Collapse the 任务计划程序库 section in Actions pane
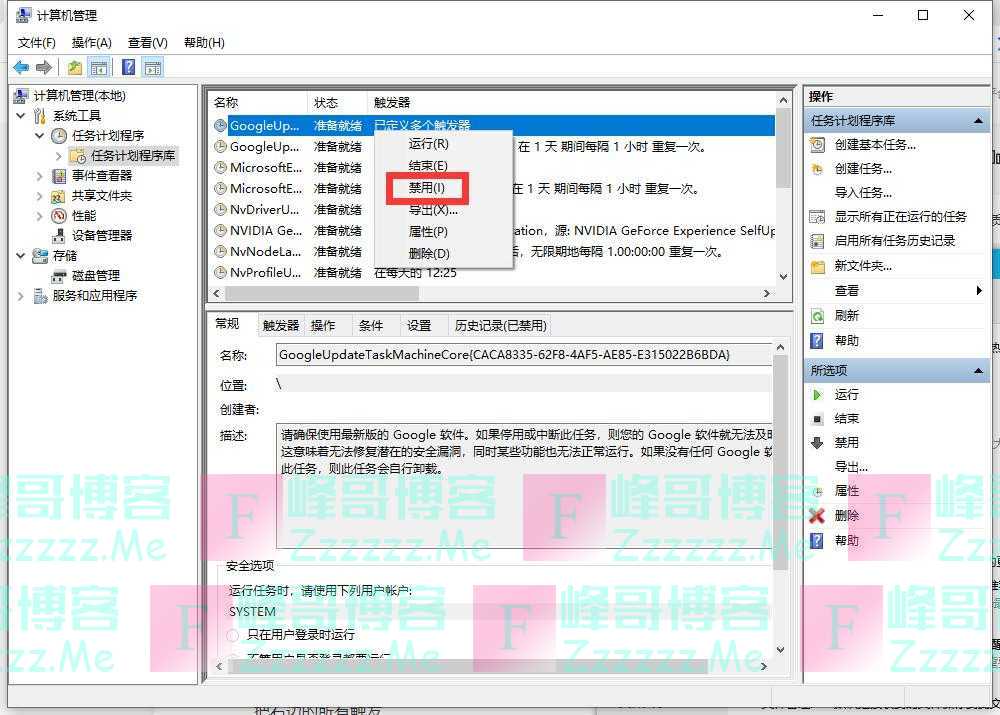The width and height of the screenshot is (1000, 715). click(x=977, y=120)
